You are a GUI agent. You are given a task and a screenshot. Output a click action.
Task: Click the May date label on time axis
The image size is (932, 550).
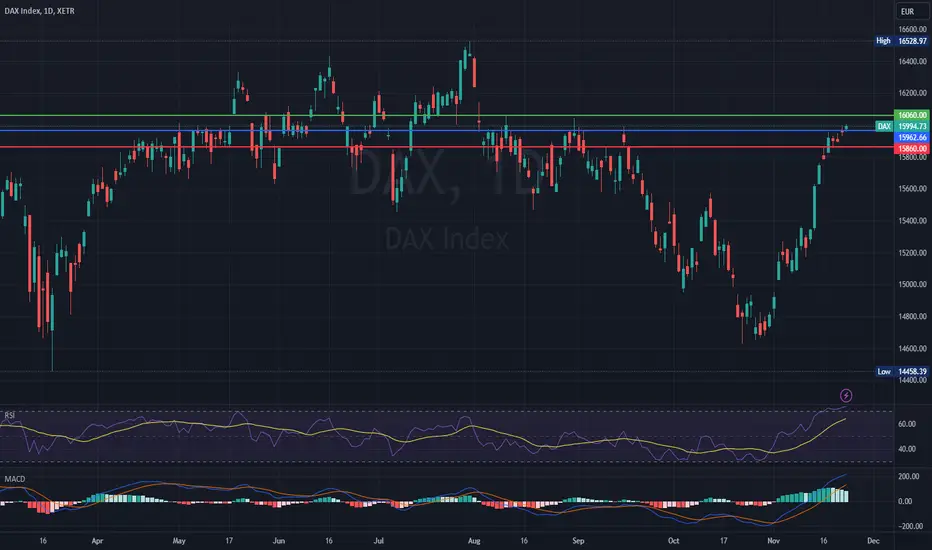pyautogui.click(x=179, y=541)
